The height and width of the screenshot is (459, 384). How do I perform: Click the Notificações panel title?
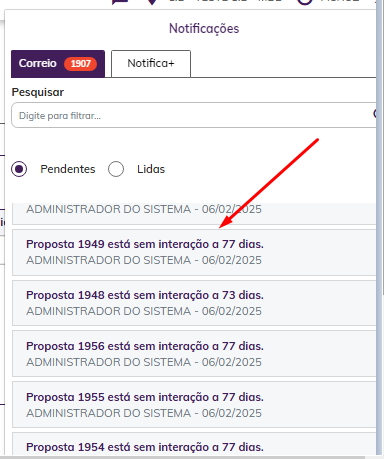point(204,29)
